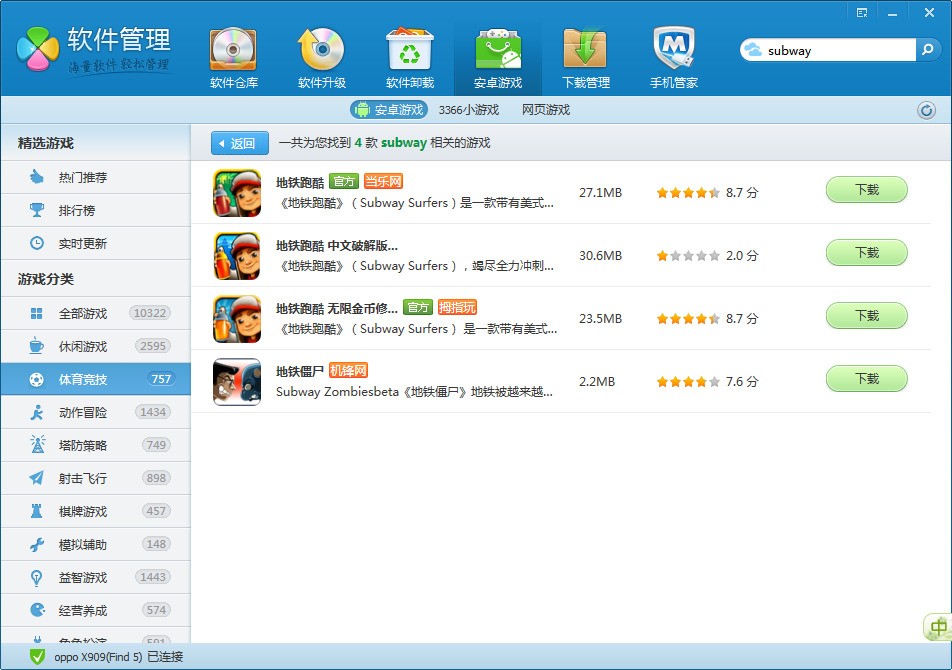
Task: Download 地铁跑酷 中文破解版 30.6MB
Action: pos(866,253)
